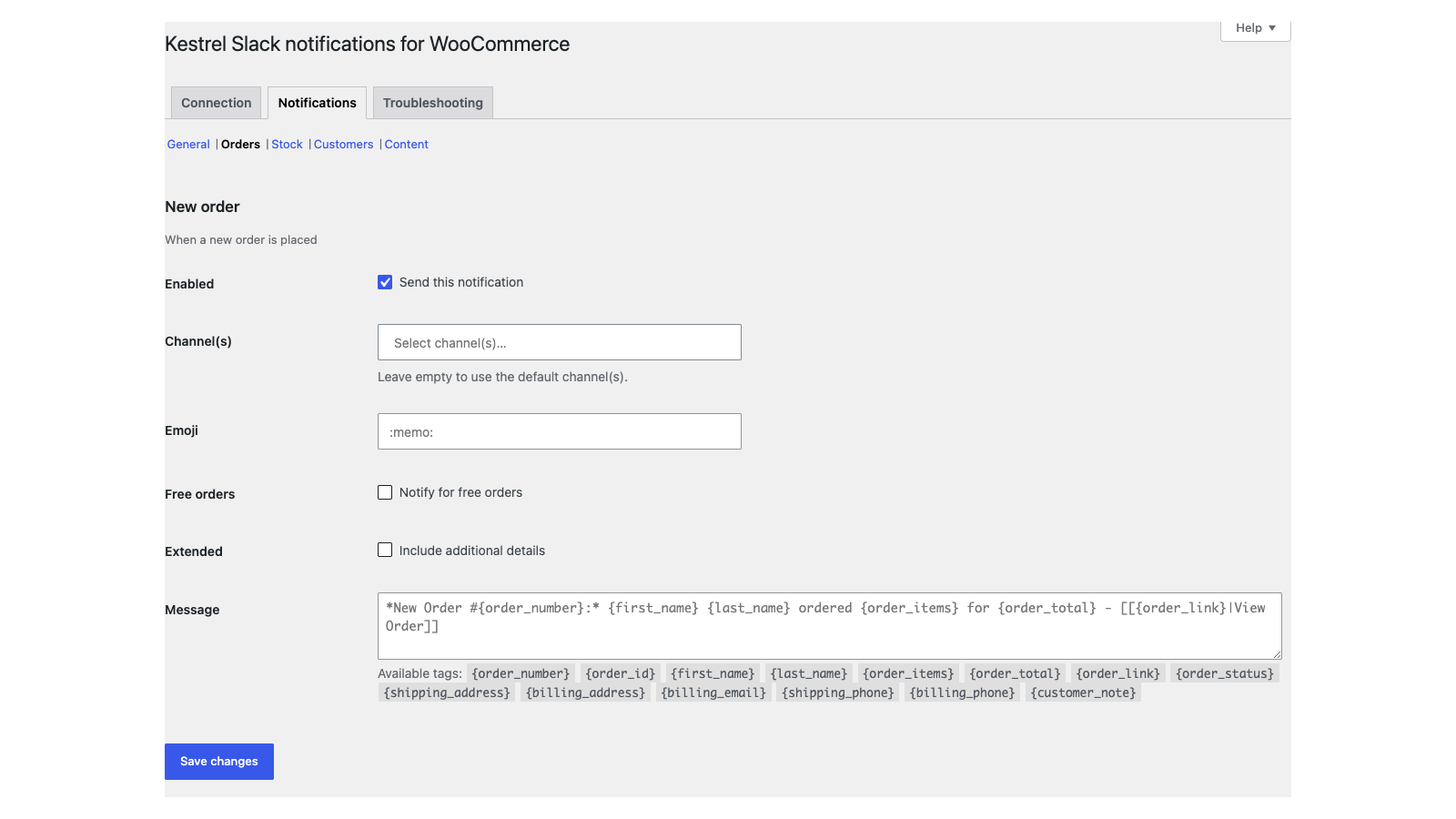Switch to the Troubleshooting tab
This screenshot has height=819, width=1456.
point(433,103)
